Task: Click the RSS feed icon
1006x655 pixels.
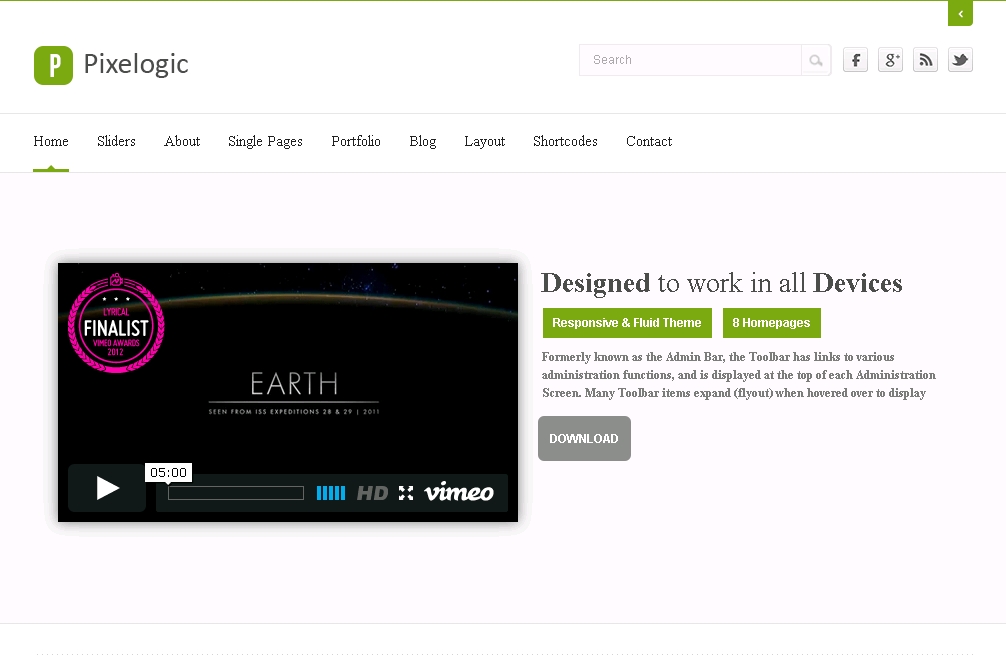Action: [925, 60]
